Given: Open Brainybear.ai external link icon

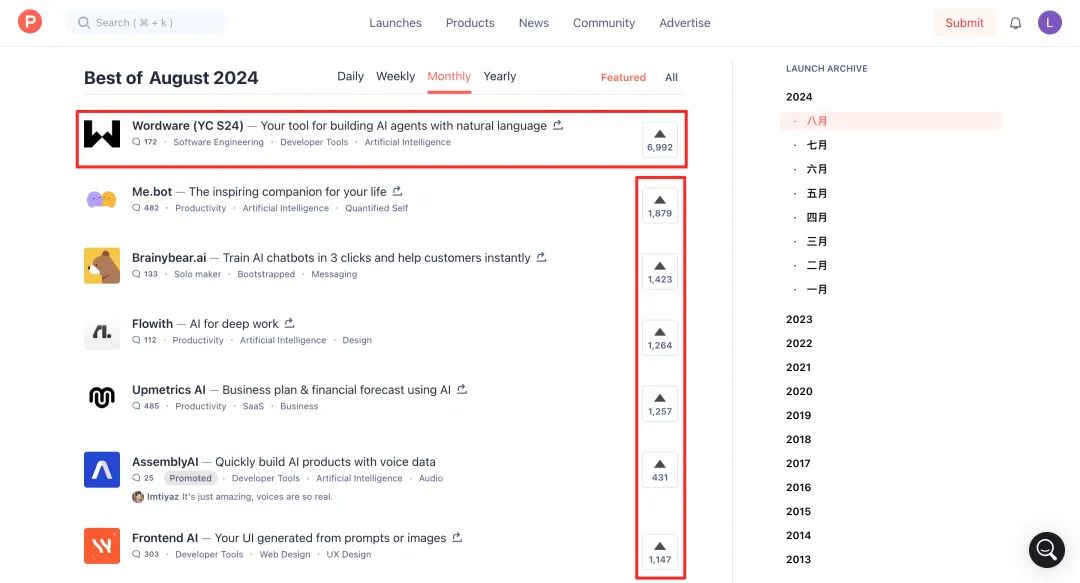Looking at the screenshot, I should pos(541,257).
